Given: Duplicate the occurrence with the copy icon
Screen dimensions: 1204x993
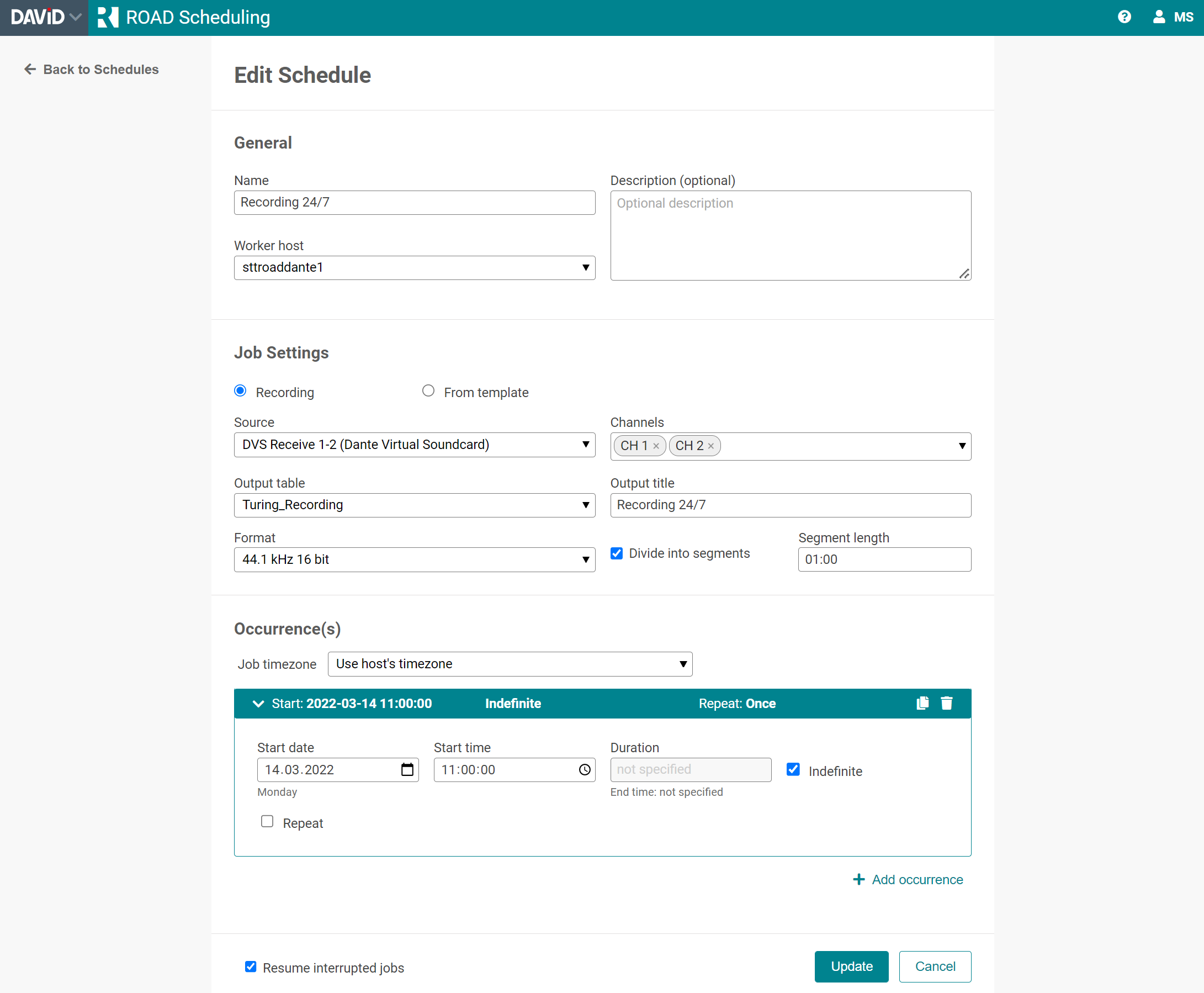Looking at the screenshot, I should [922, 703].
